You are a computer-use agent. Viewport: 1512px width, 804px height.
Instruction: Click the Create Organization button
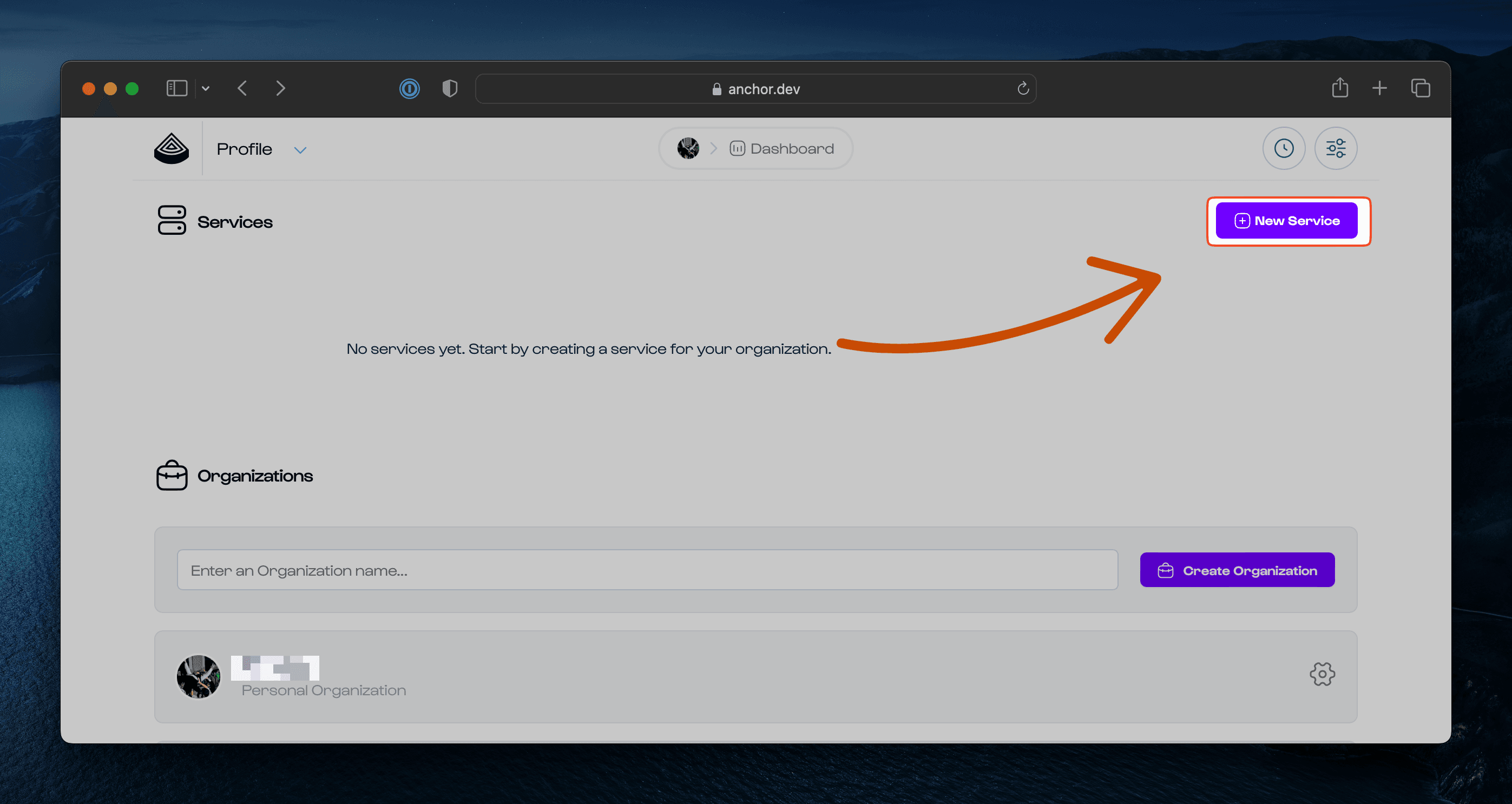[1237, 569]
